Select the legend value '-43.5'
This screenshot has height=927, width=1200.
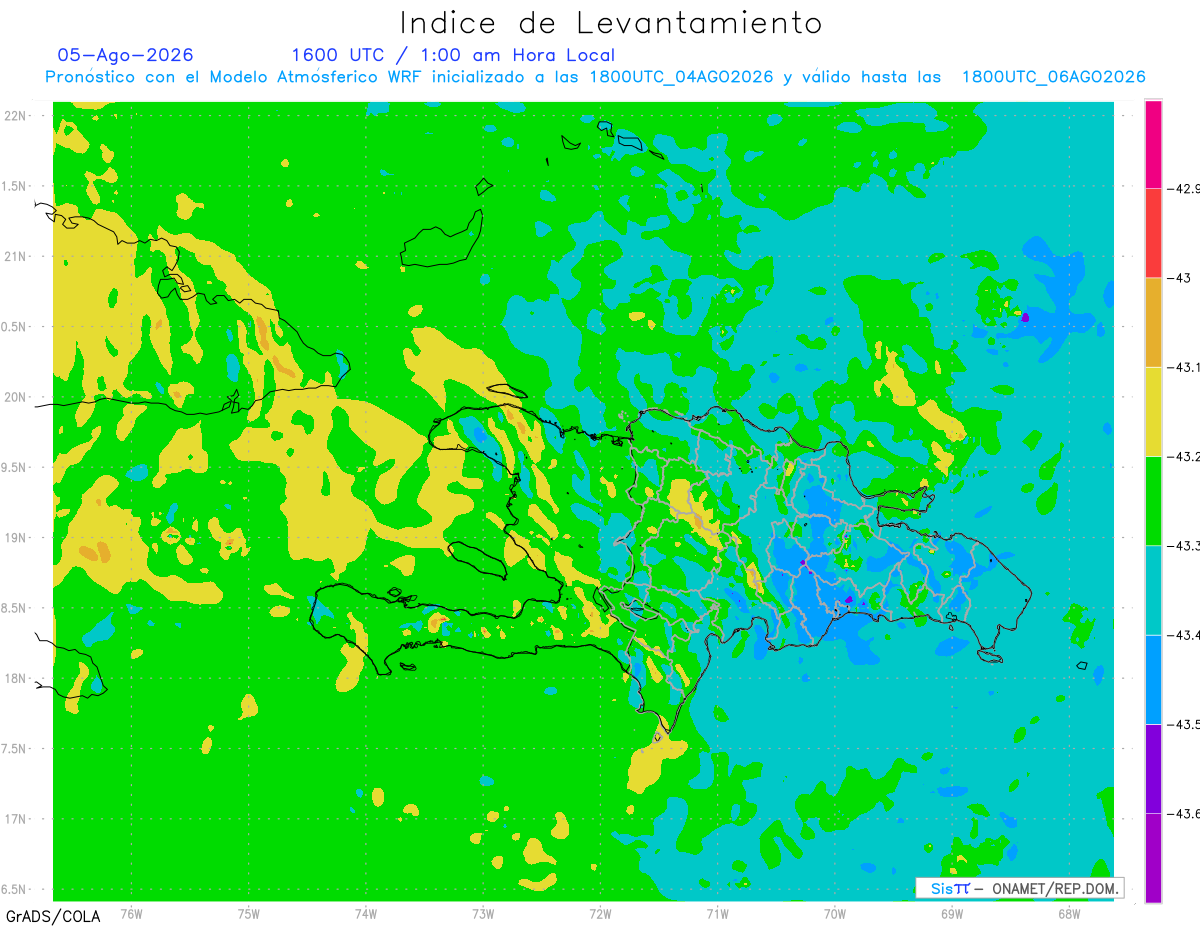1185,723
